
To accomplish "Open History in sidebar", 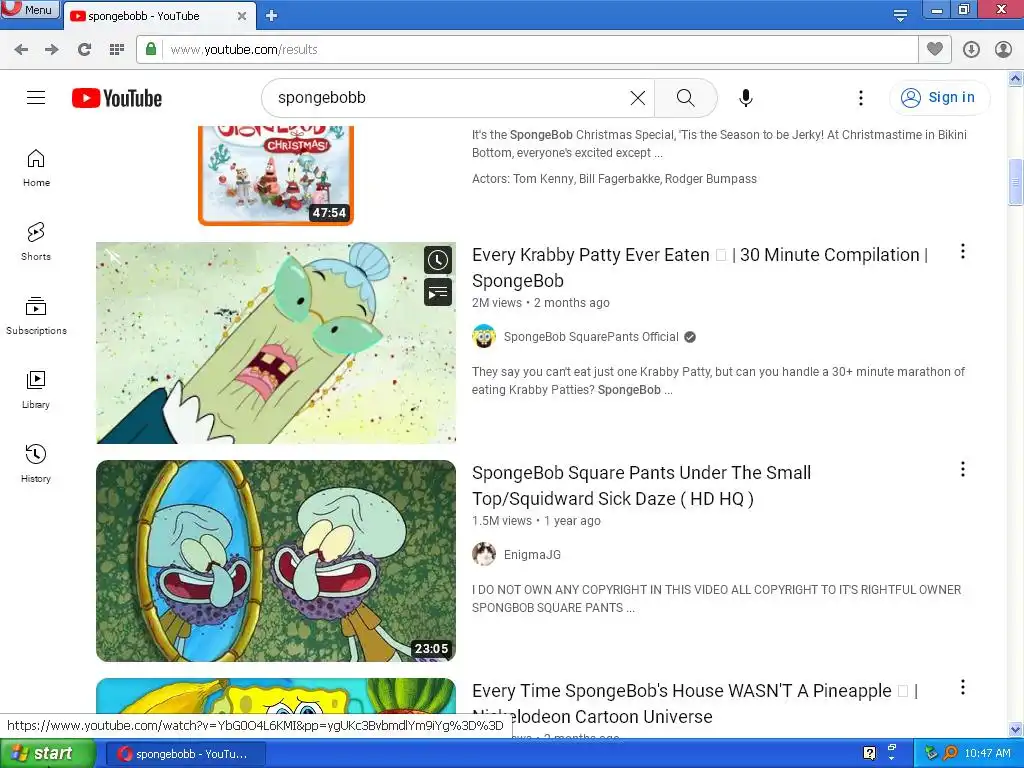I will (x=36, y=464).
